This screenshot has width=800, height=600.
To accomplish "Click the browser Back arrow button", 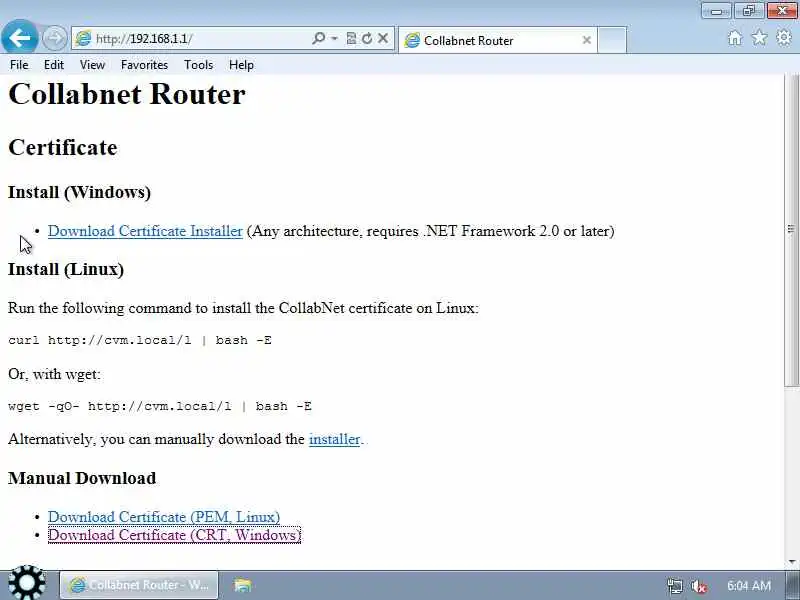I will (x=20, y=37).
